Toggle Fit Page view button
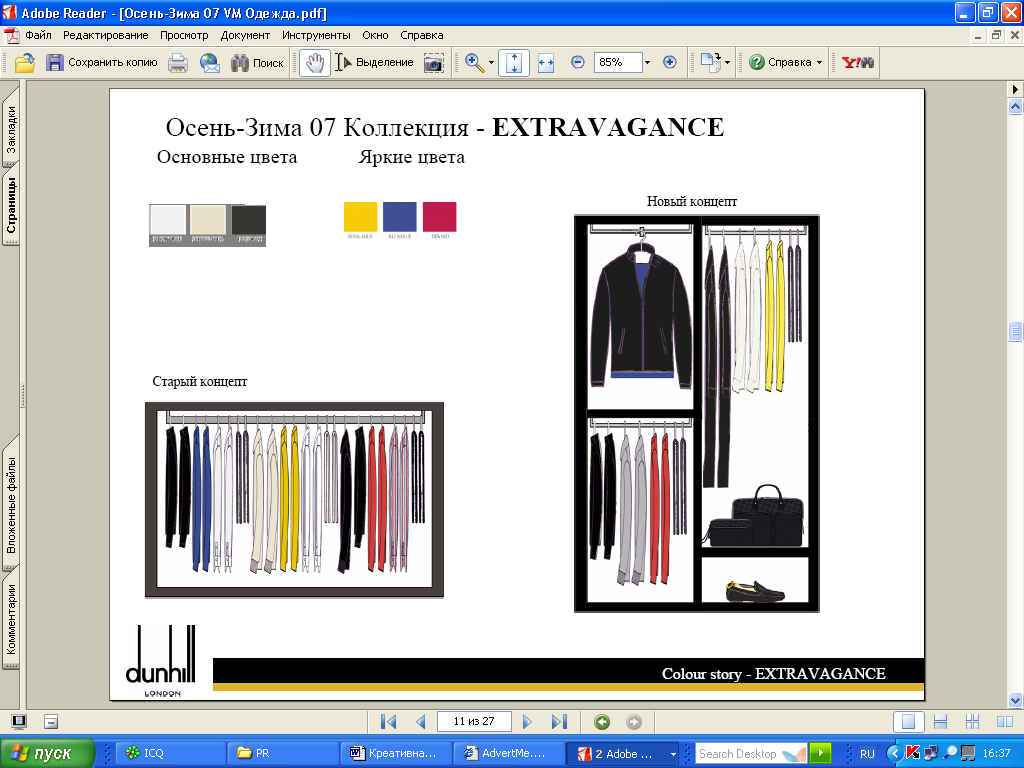 [x=514, y=63]
